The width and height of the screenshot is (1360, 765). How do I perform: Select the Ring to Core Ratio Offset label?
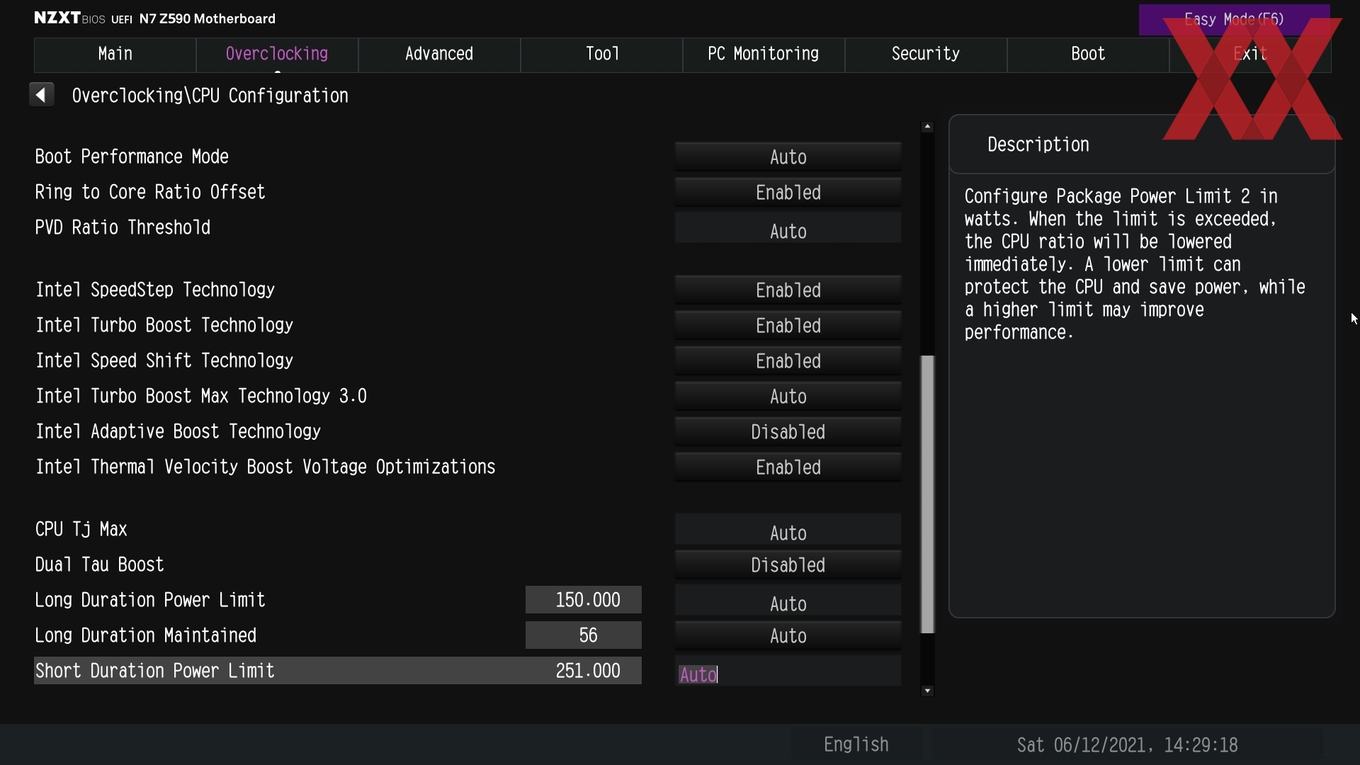click(150, 192)
